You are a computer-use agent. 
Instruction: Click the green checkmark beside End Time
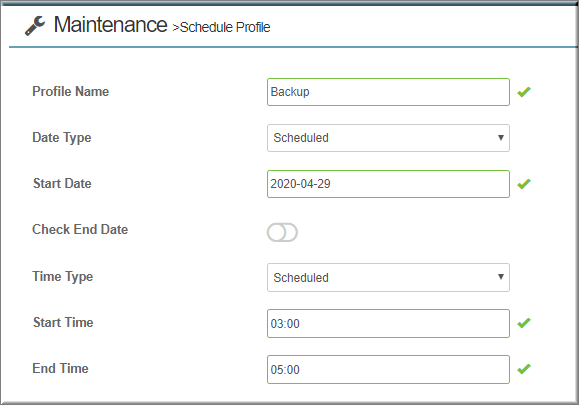tap(524, 369)
